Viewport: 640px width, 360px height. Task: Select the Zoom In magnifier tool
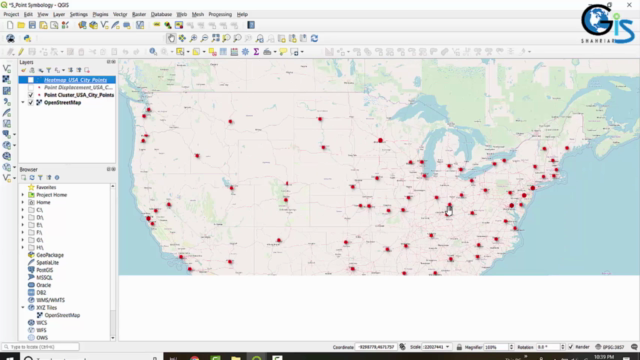pyautogui.click(x=193, y=38)
